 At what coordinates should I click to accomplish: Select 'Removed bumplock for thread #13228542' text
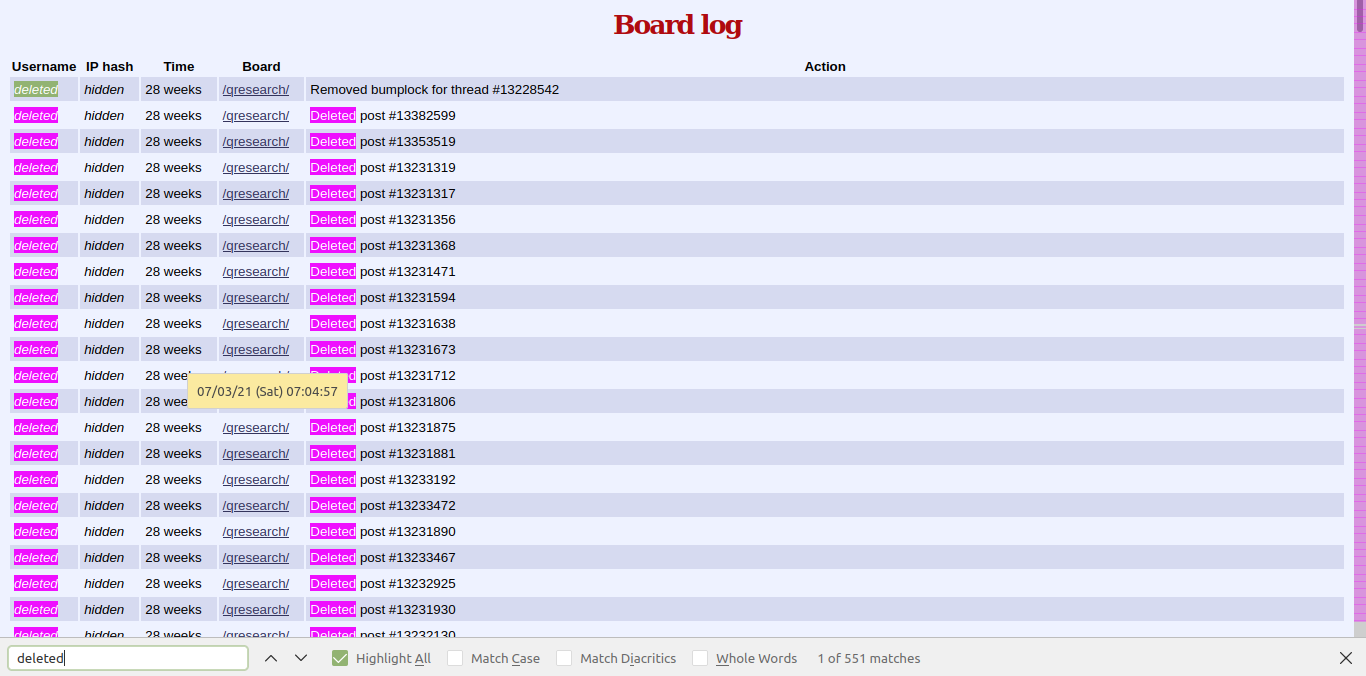point(435,90)
